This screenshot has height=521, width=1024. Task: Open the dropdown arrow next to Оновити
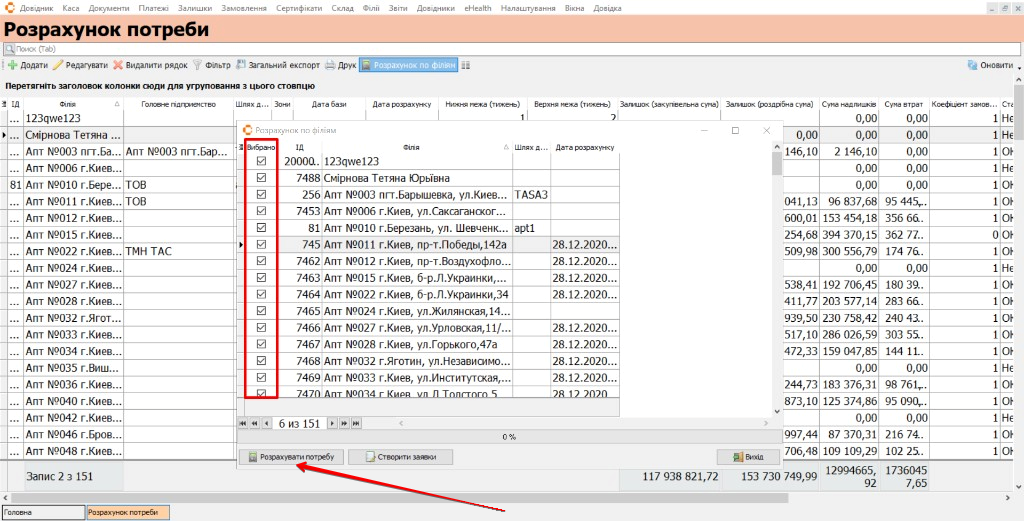pos(1018,66)
